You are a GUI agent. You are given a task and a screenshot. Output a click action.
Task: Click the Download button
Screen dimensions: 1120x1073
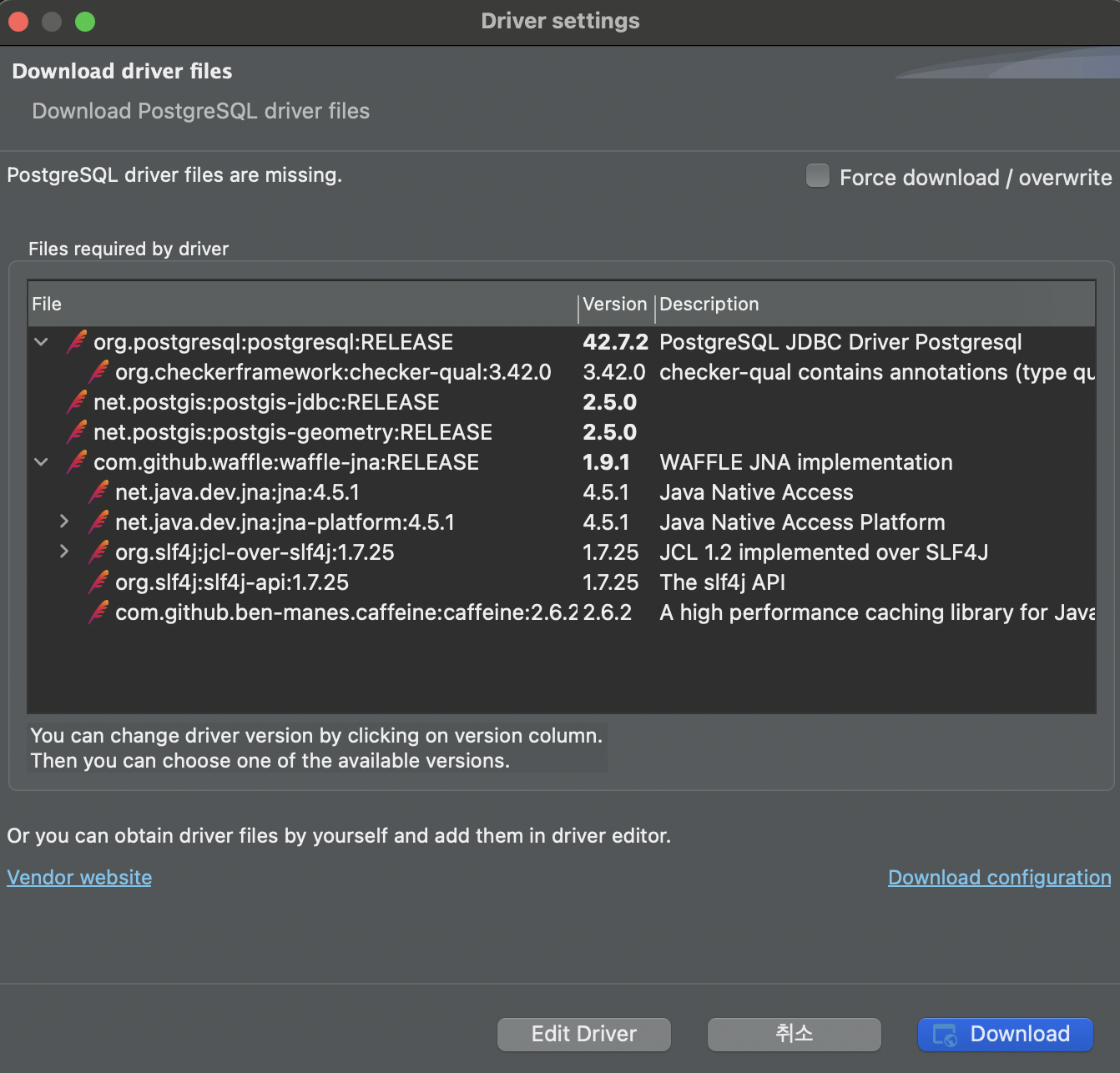[x=1006, y=1035]
